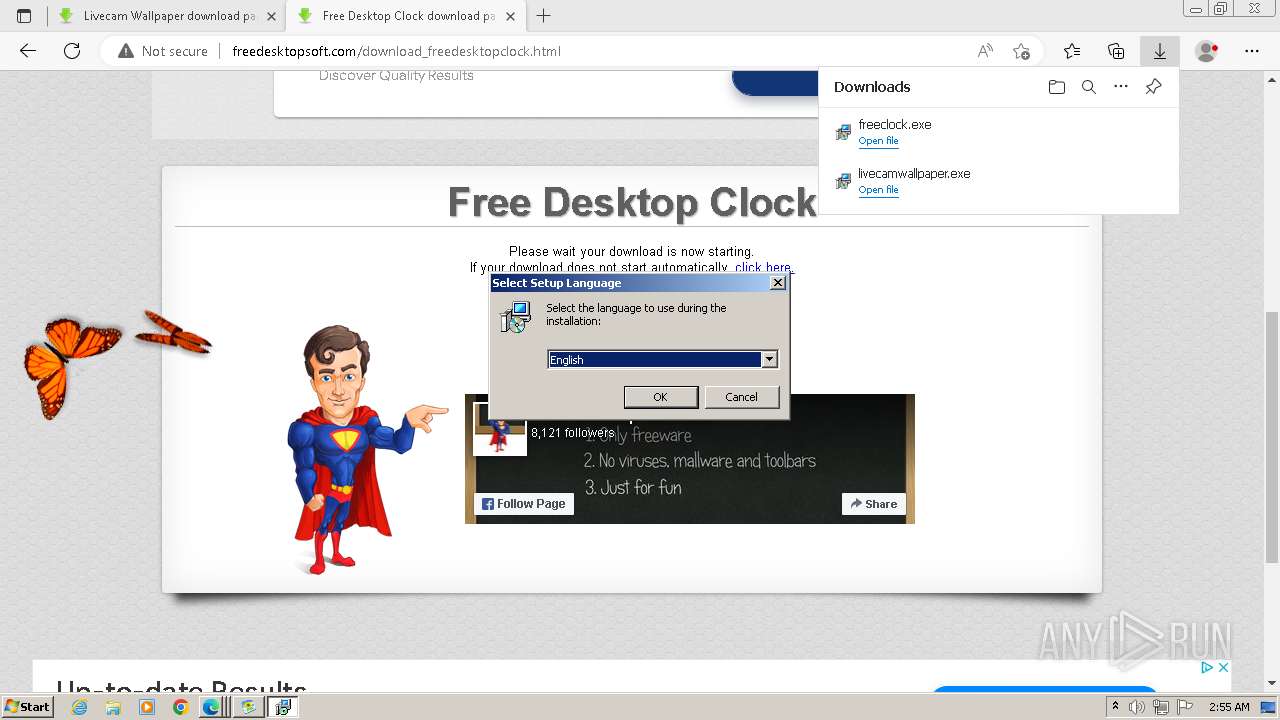
Task: Click the address bar URL
Action: tap(396, 51)
